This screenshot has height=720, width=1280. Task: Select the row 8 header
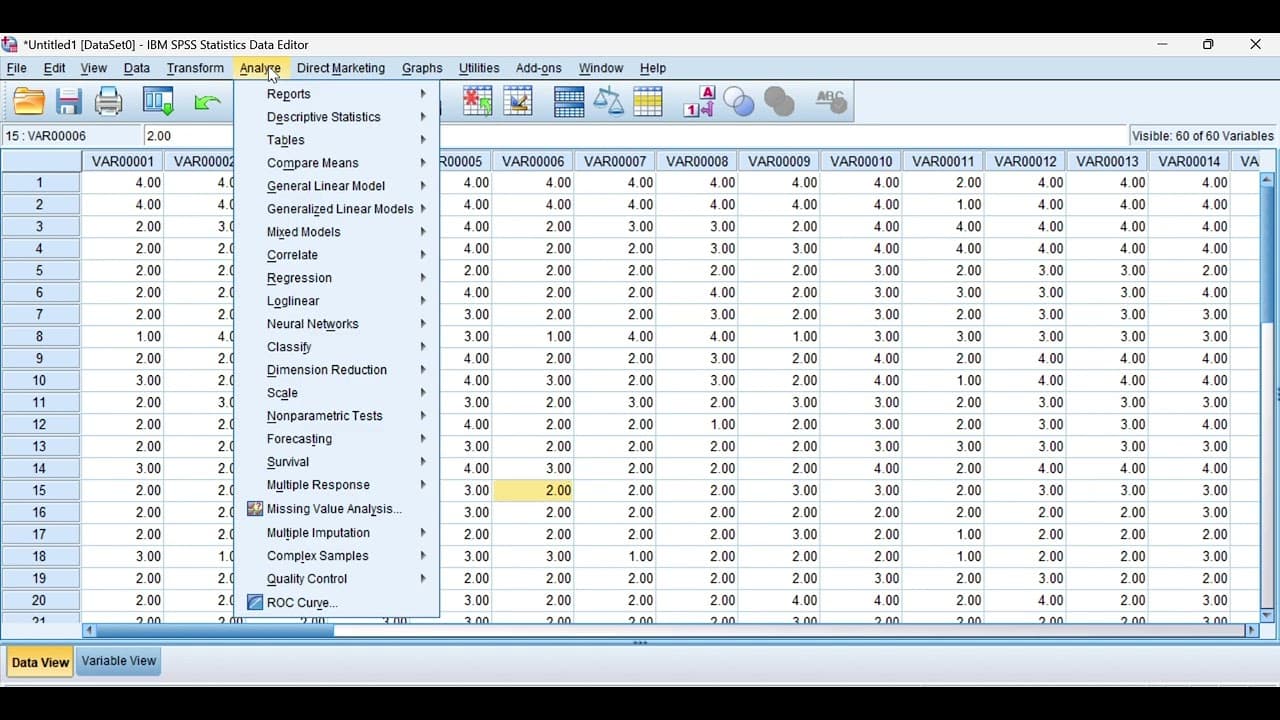[41, 336]
